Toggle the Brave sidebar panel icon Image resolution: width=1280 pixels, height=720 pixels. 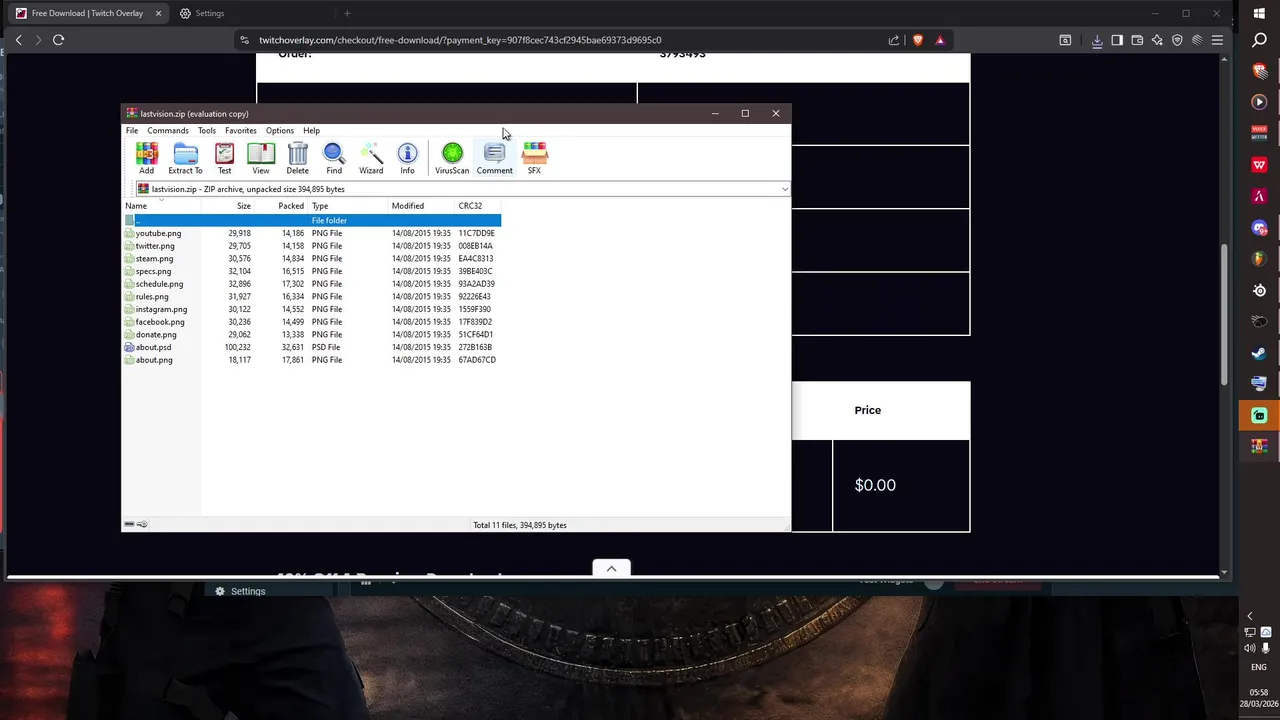pos(1117,40)
